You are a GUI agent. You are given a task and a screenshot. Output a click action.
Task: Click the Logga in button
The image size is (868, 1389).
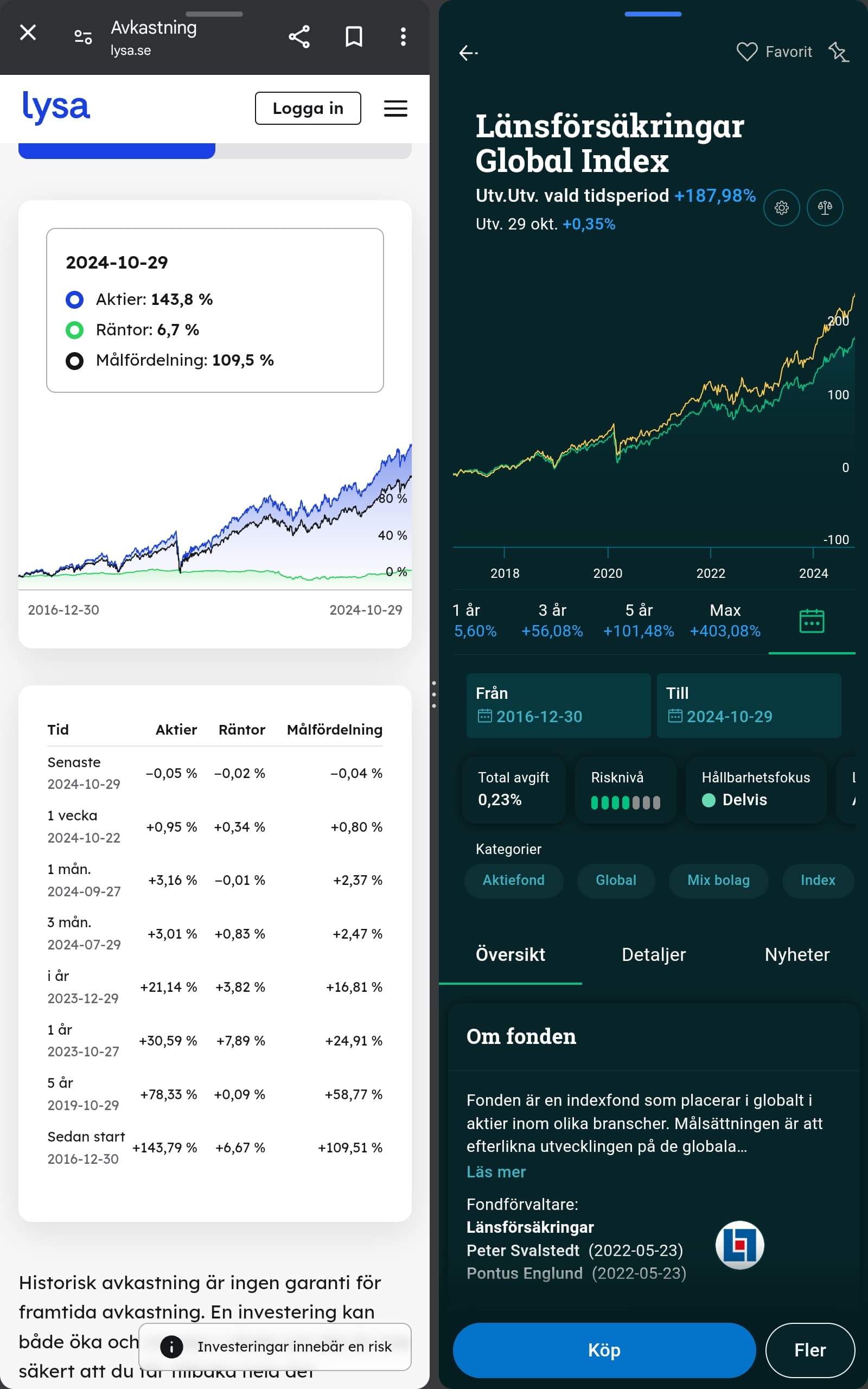point(308,109)
